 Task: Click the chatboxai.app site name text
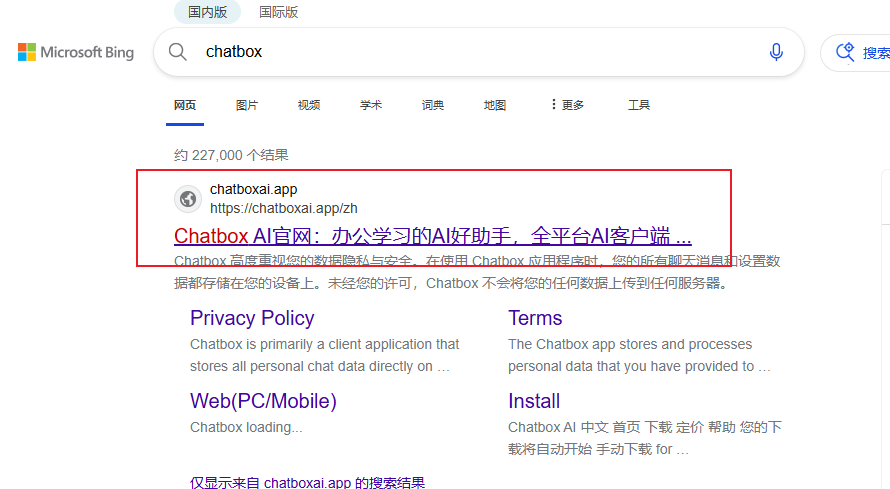(x=254, y=189)
